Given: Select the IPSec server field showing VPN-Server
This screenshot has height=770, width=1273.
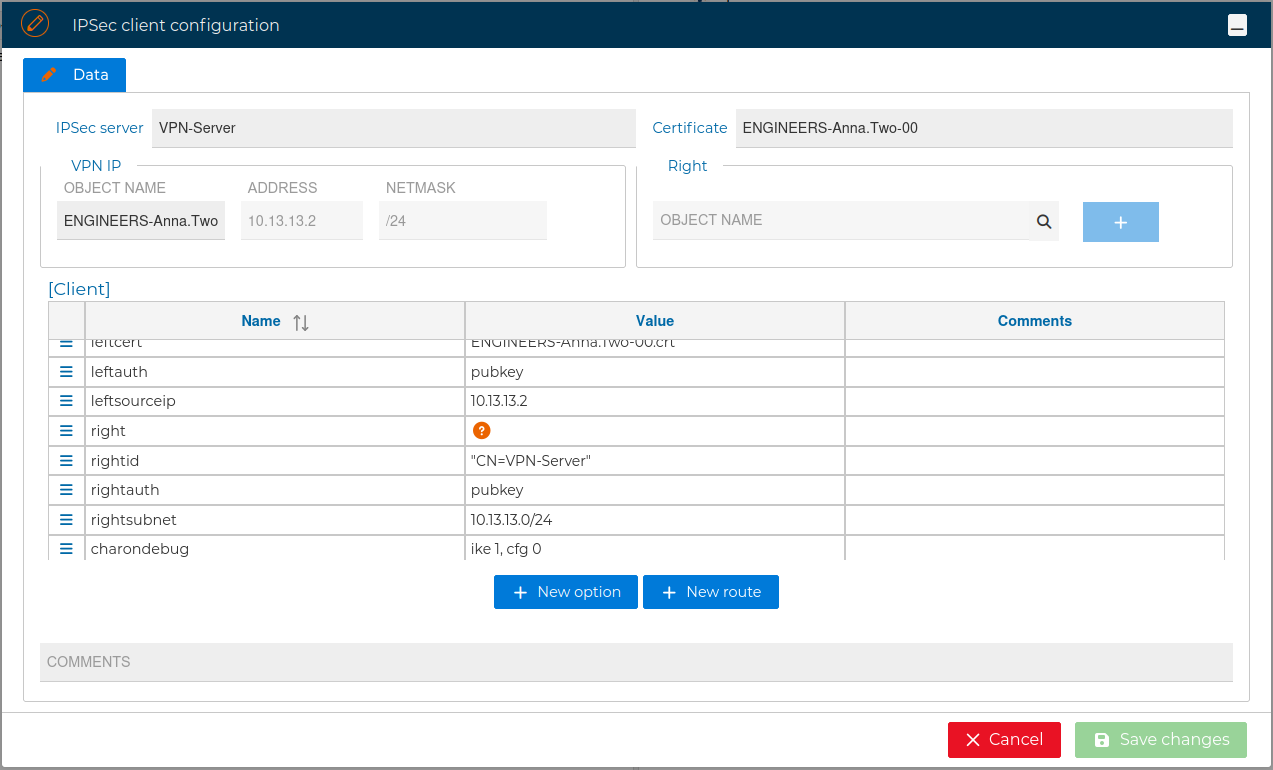Looking at the screenshot, I should [393, 128].
